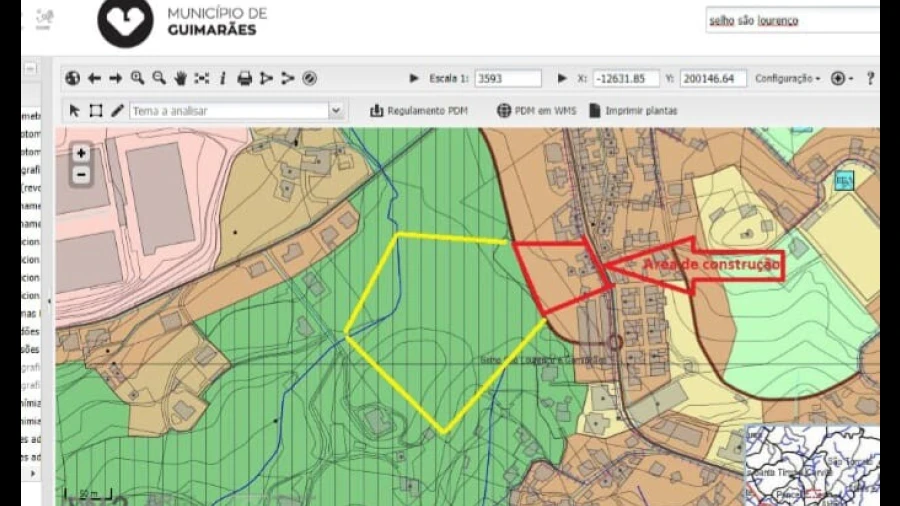Image resolution: width=900 pixels, height=506 pixels.
Task: Go to next map view arrow
Action: pos(115,78)
